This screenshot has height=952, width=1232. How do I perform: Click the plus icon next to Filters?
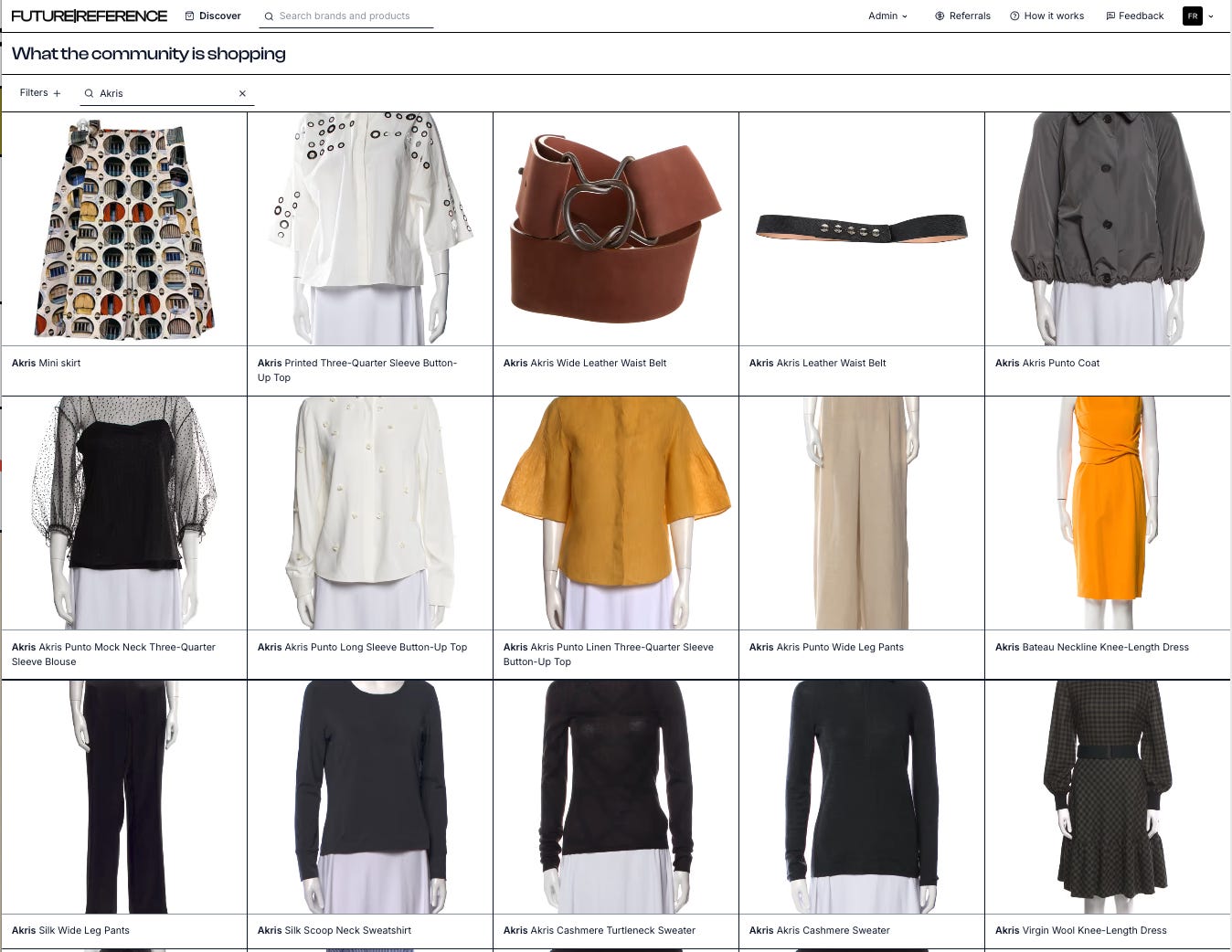pos(57,93)
